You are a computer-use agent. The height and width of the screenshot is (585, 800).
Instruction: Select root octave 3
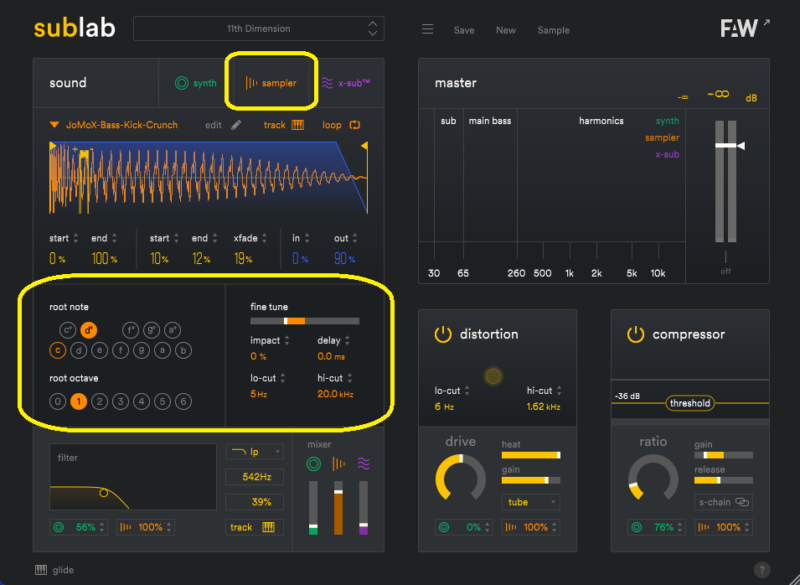121,401
